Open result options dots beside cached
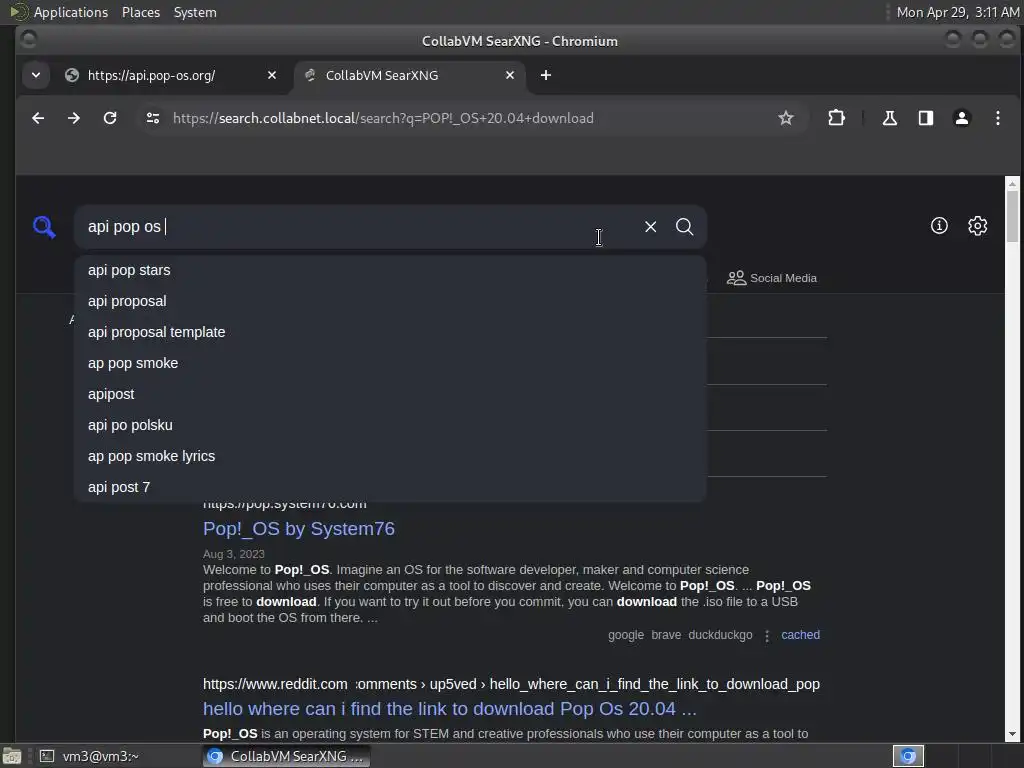The image size is (1024, 768). click(x=767, y=635)
